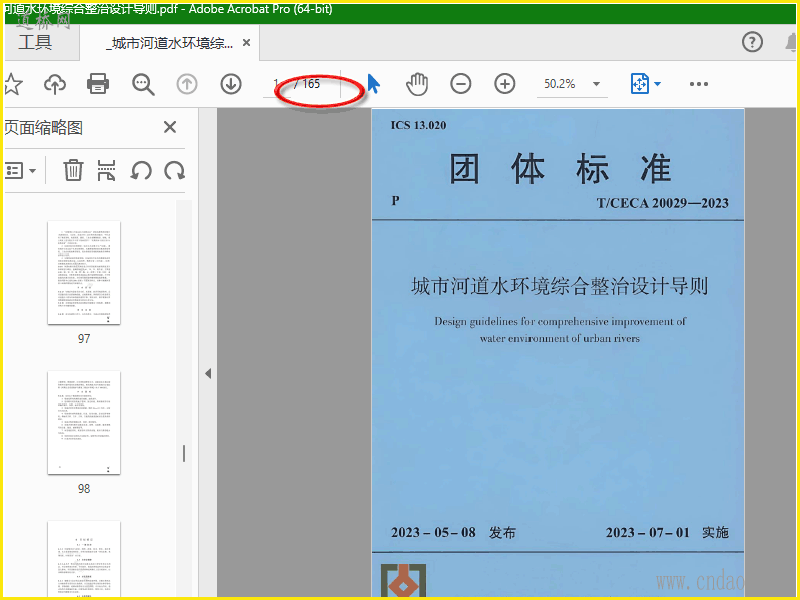
Task: Go to previous page arrow
Action: click(x=187, y=84)
